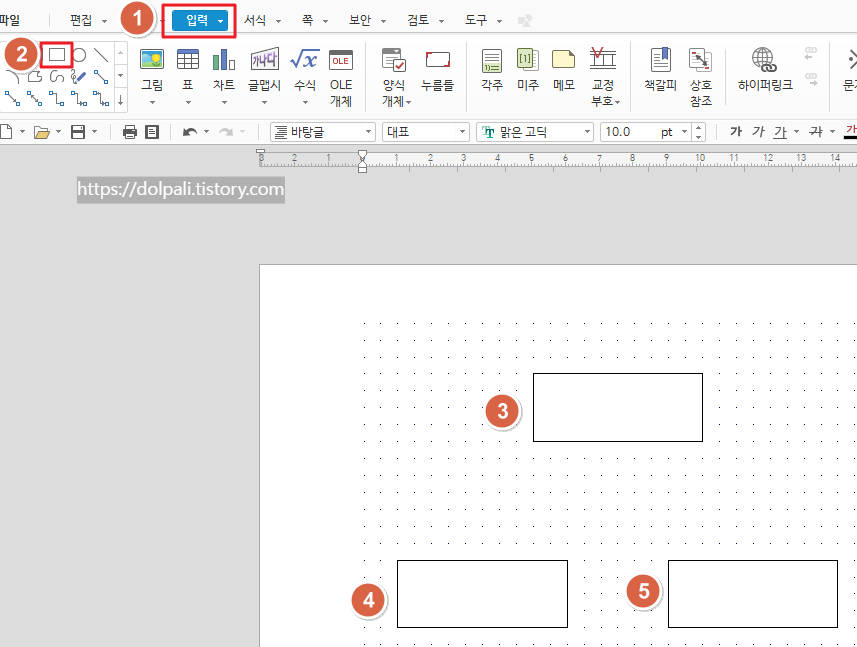Expand the 그림 dropdown arrow
857x647 pixels.
pyautogui.click(x=152, y=102)
